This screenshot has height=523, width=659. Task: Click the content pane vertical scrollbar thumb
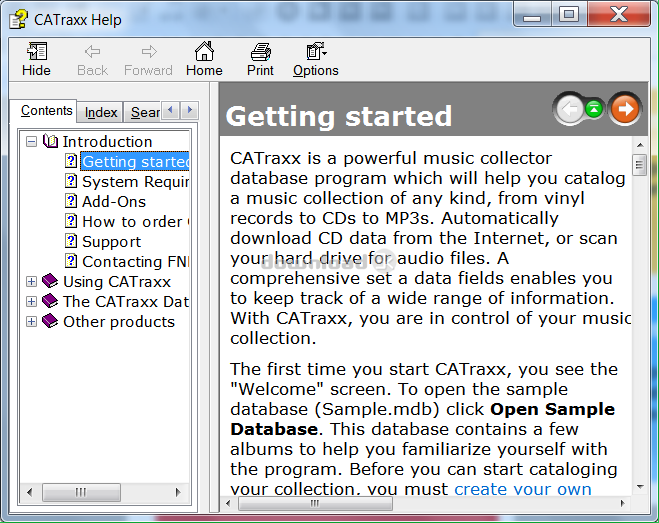click(x=639, y=165)
